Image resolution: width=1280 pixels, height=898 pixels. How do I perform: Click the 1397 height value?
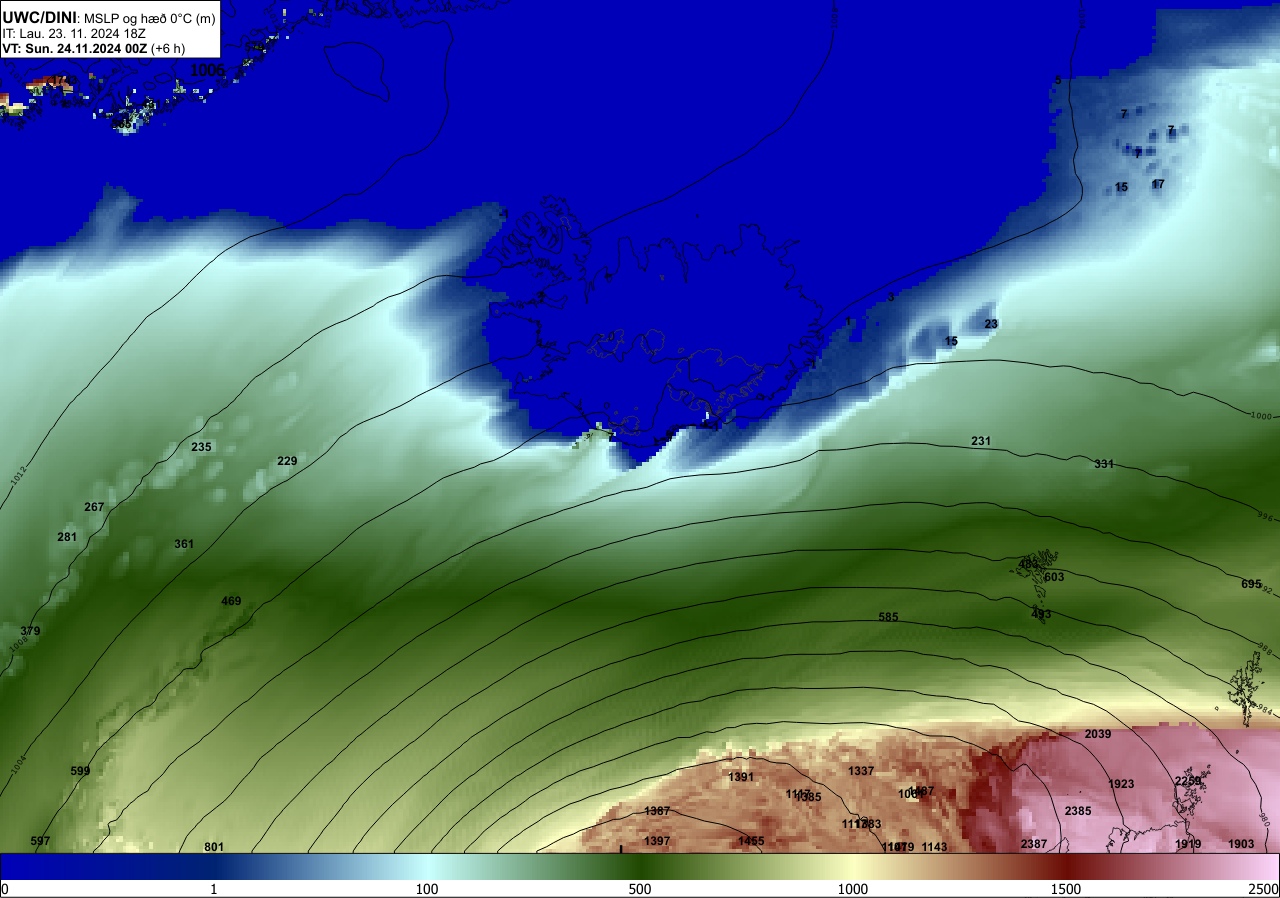pyautogui.click(x=657, y=841)
